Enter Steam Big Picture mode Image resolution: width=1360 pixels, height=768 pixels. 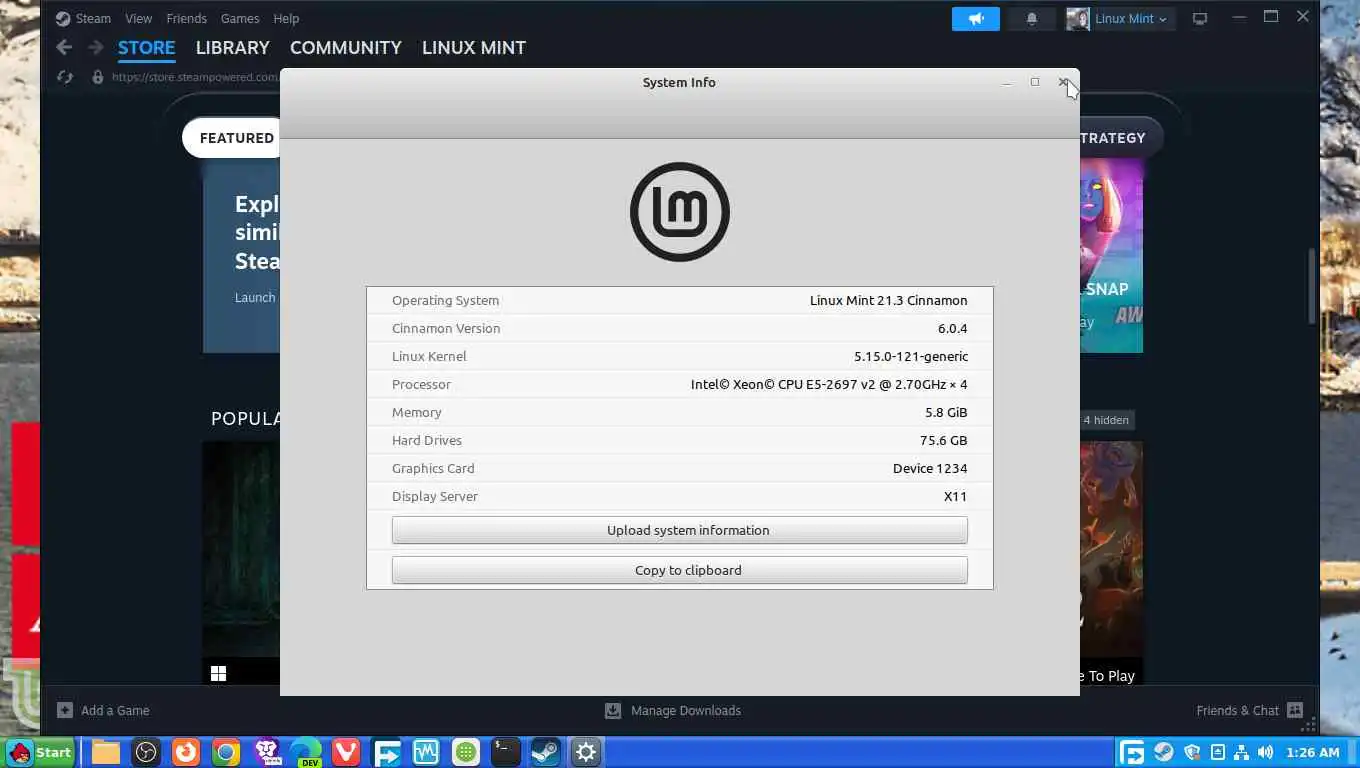(x=1200, y=18)
